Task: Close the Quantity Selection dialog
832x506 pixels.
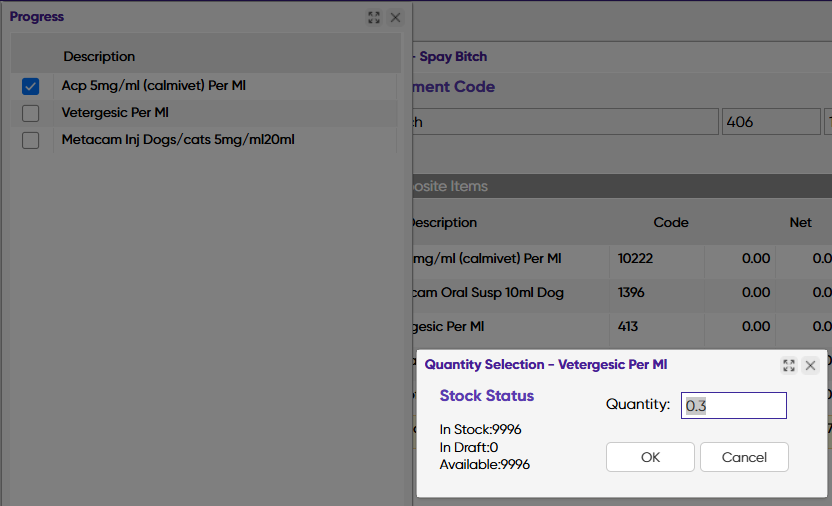Action: pyautogui.click(x=810, y=365)
